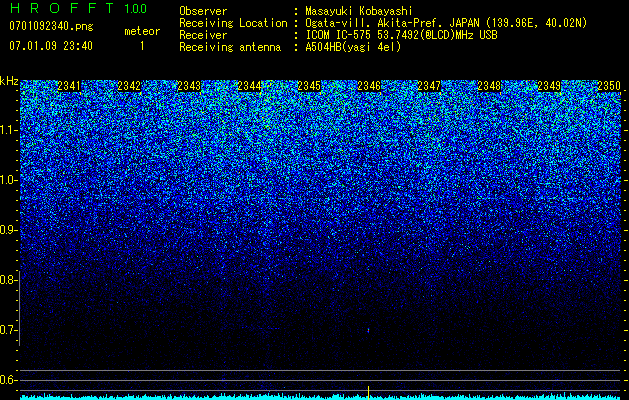This screenshot has height=400, width=629.
Task: Click the 2343 time marker
Action: pos(189,86)
